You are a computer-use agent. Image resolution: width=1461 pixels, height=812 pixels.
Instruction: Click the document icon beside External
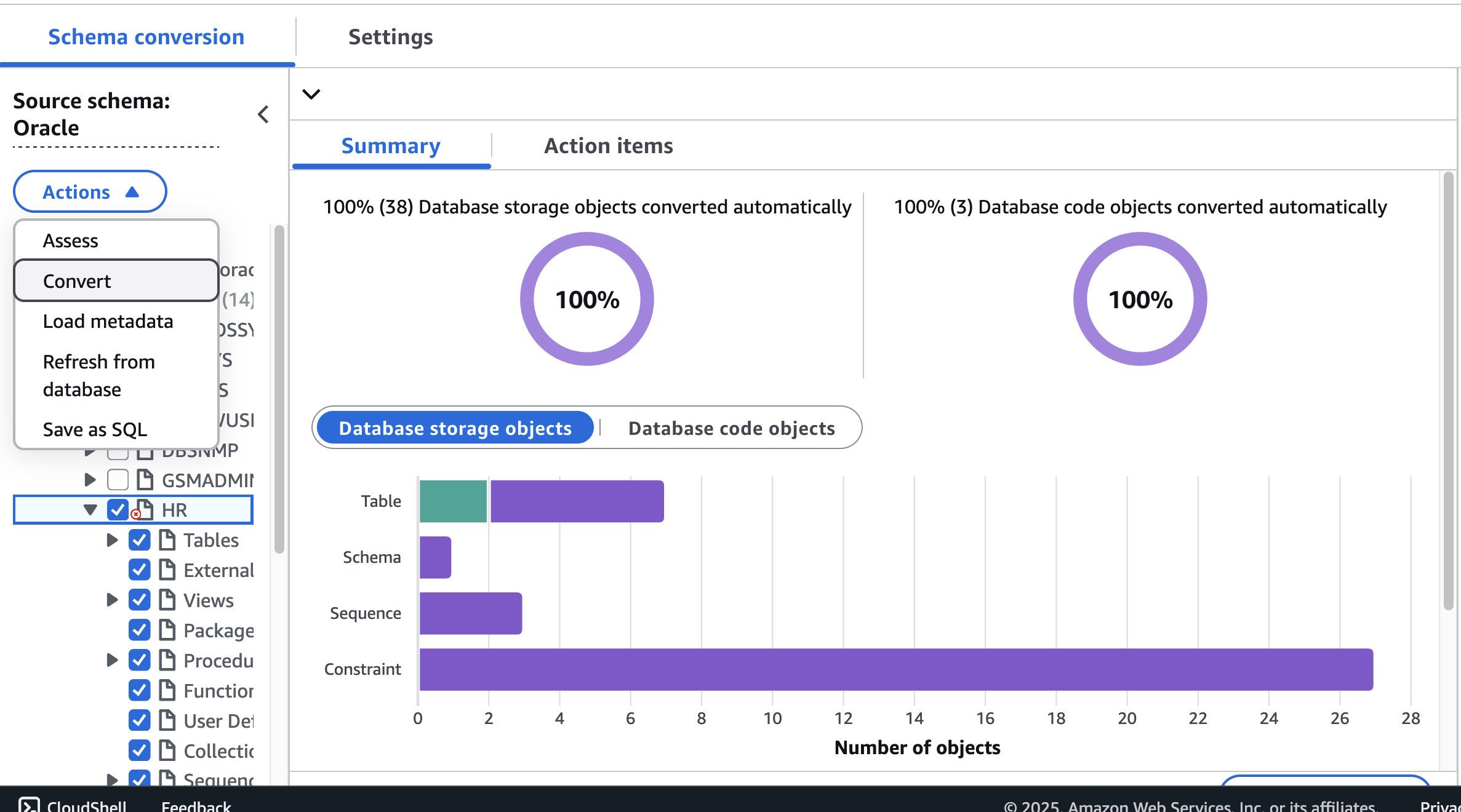167,570
